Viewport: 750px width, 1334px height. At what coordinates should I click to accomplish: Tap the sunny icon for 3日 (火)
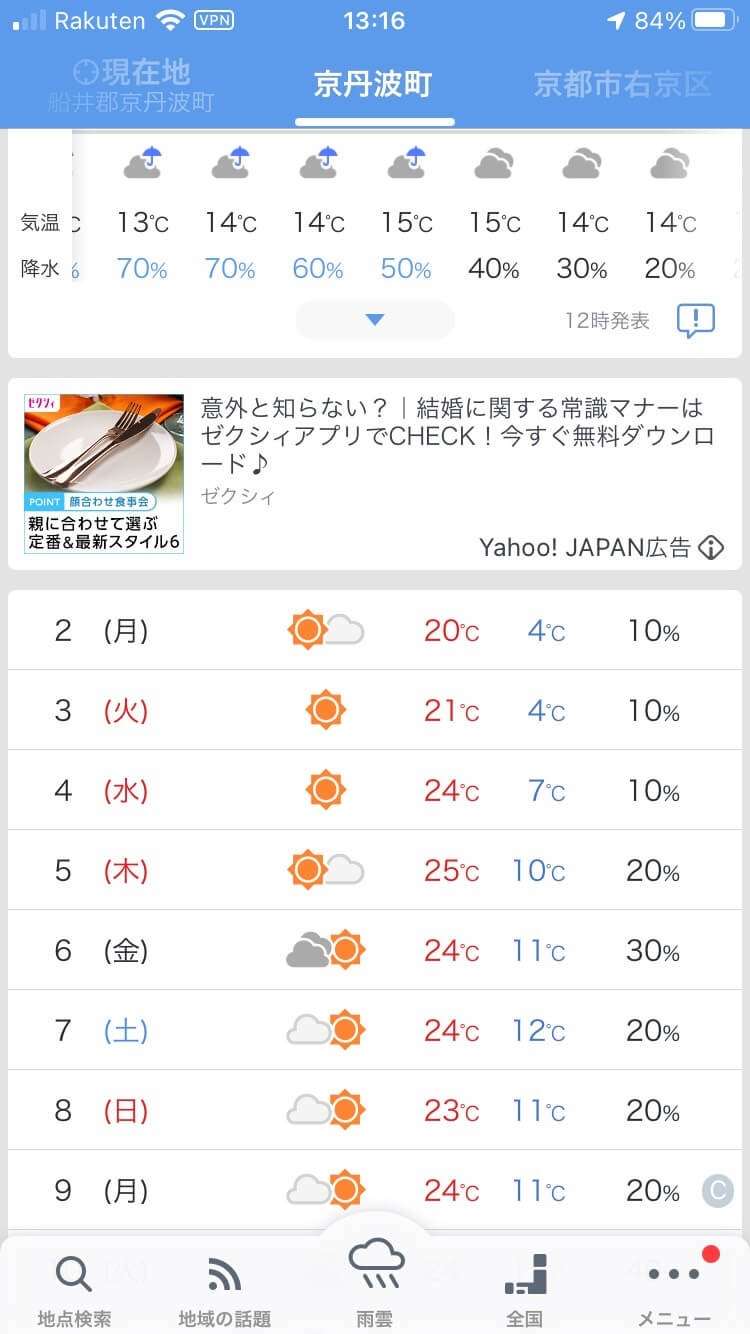(x=325, y=710)
